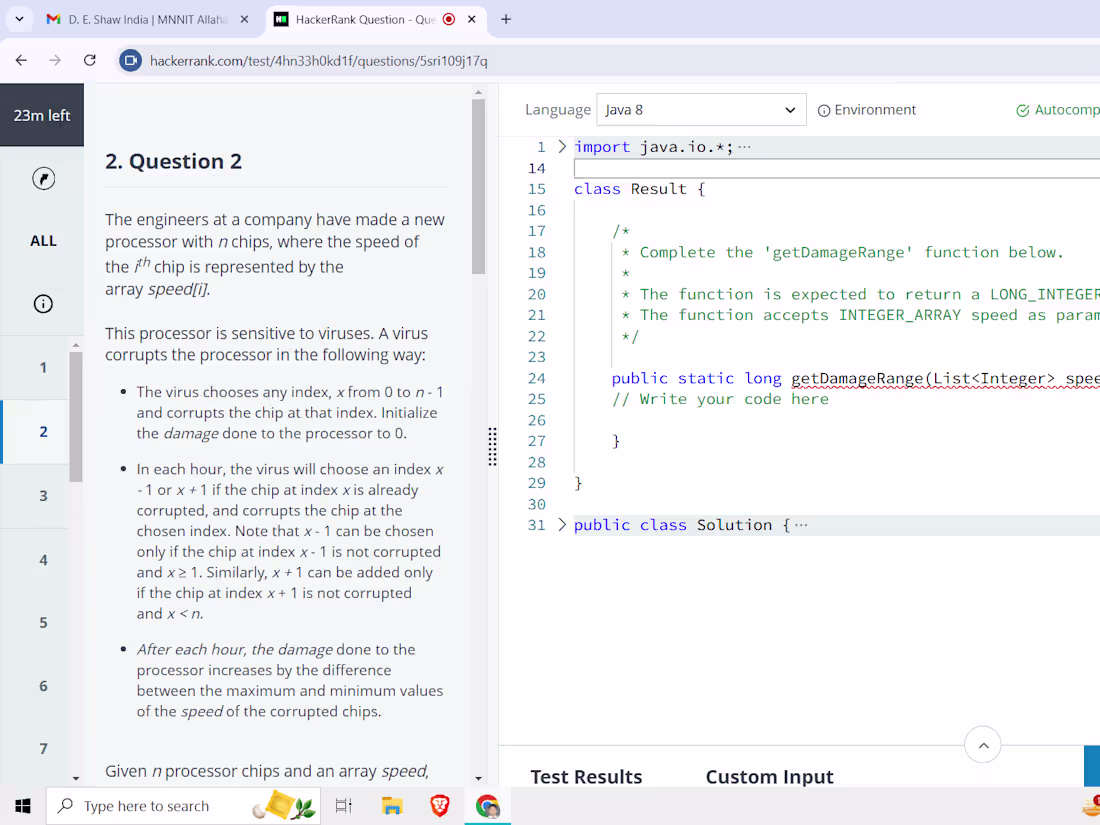Screen dimensions: 1100x825
Task: Toggle the Autocomplete option
Action: [1057, 110]
